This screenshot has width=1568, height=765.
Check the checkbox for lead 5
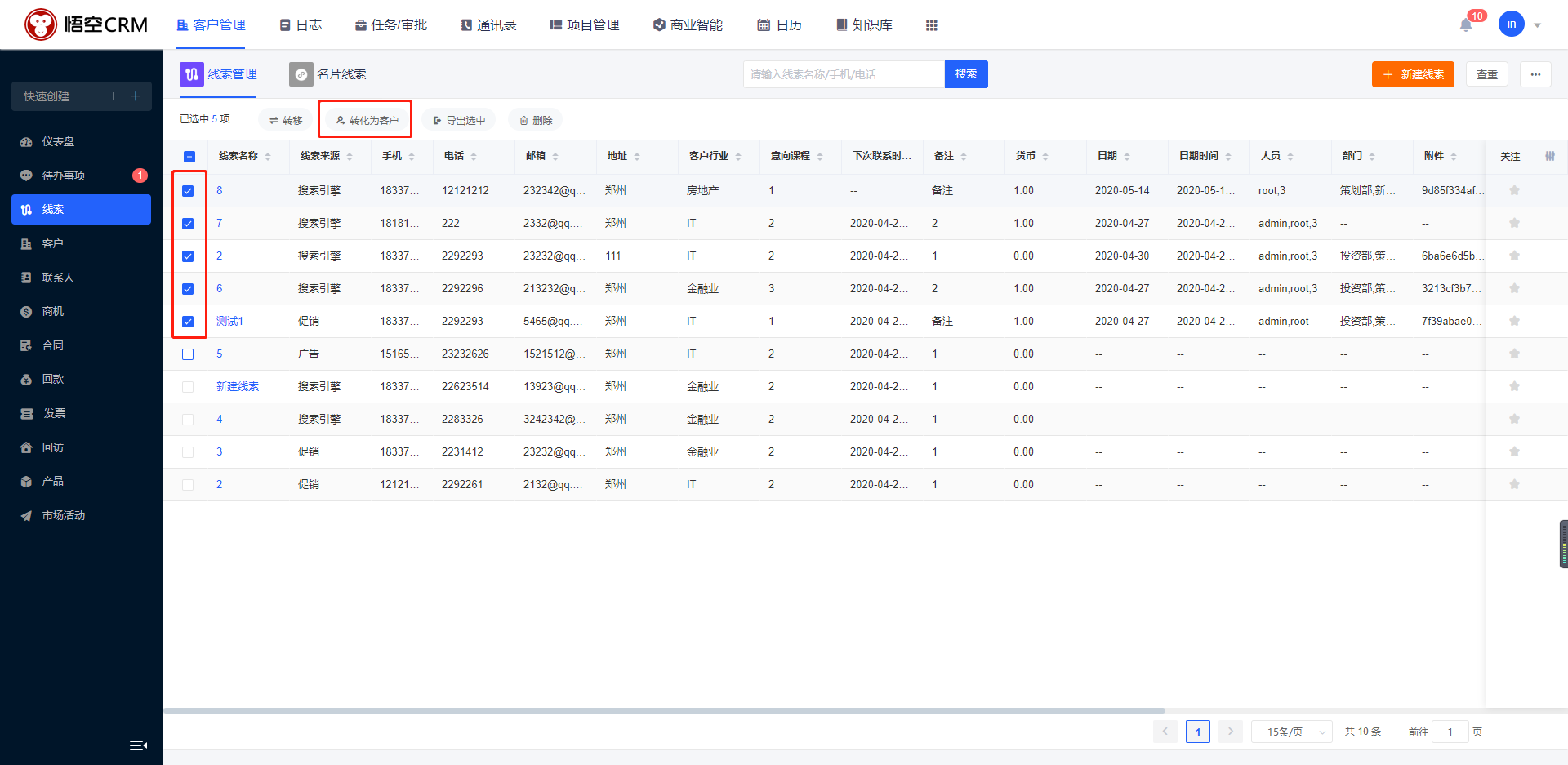[x=188, y=354]
